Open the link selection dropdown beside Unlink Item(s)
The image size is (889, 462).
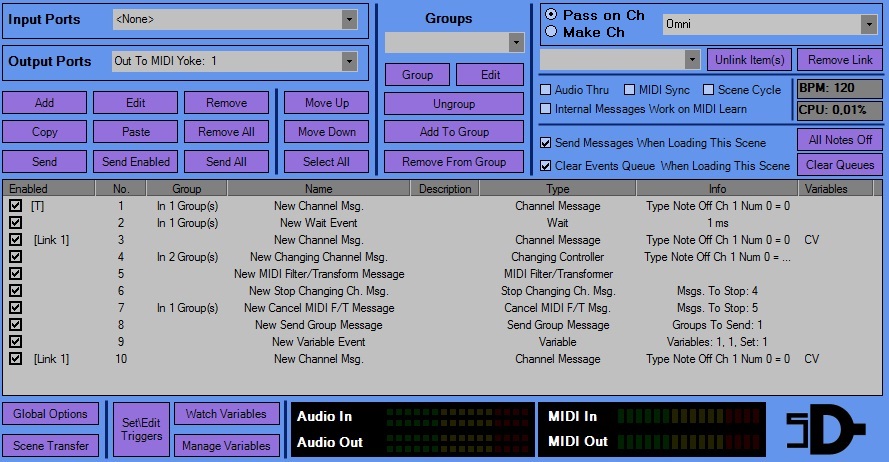pyautogui.click(x=692, y=60)
